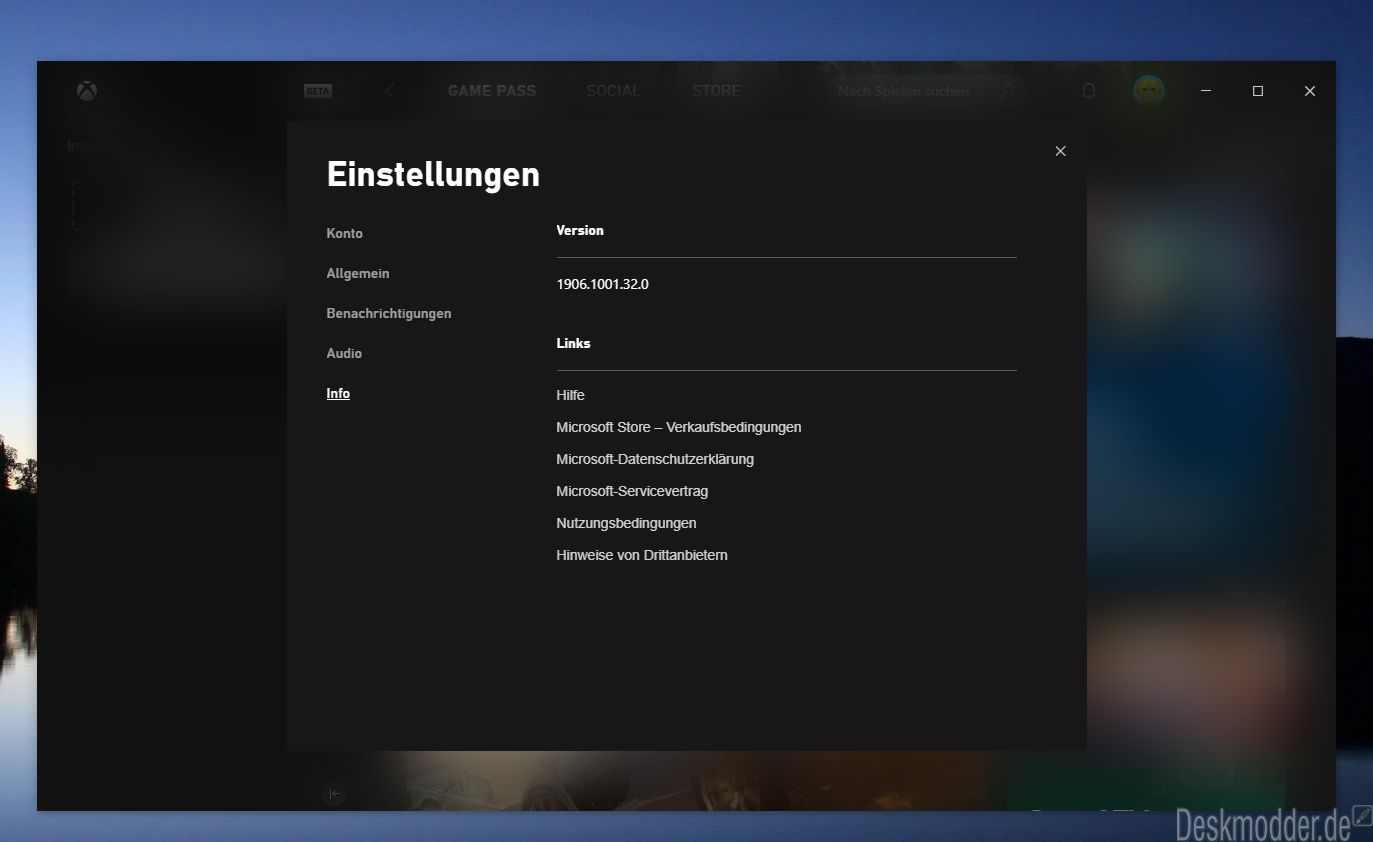Select Allgemein settings category
This screenshot has width=1373, height=842.
click(x=358, y=273)
